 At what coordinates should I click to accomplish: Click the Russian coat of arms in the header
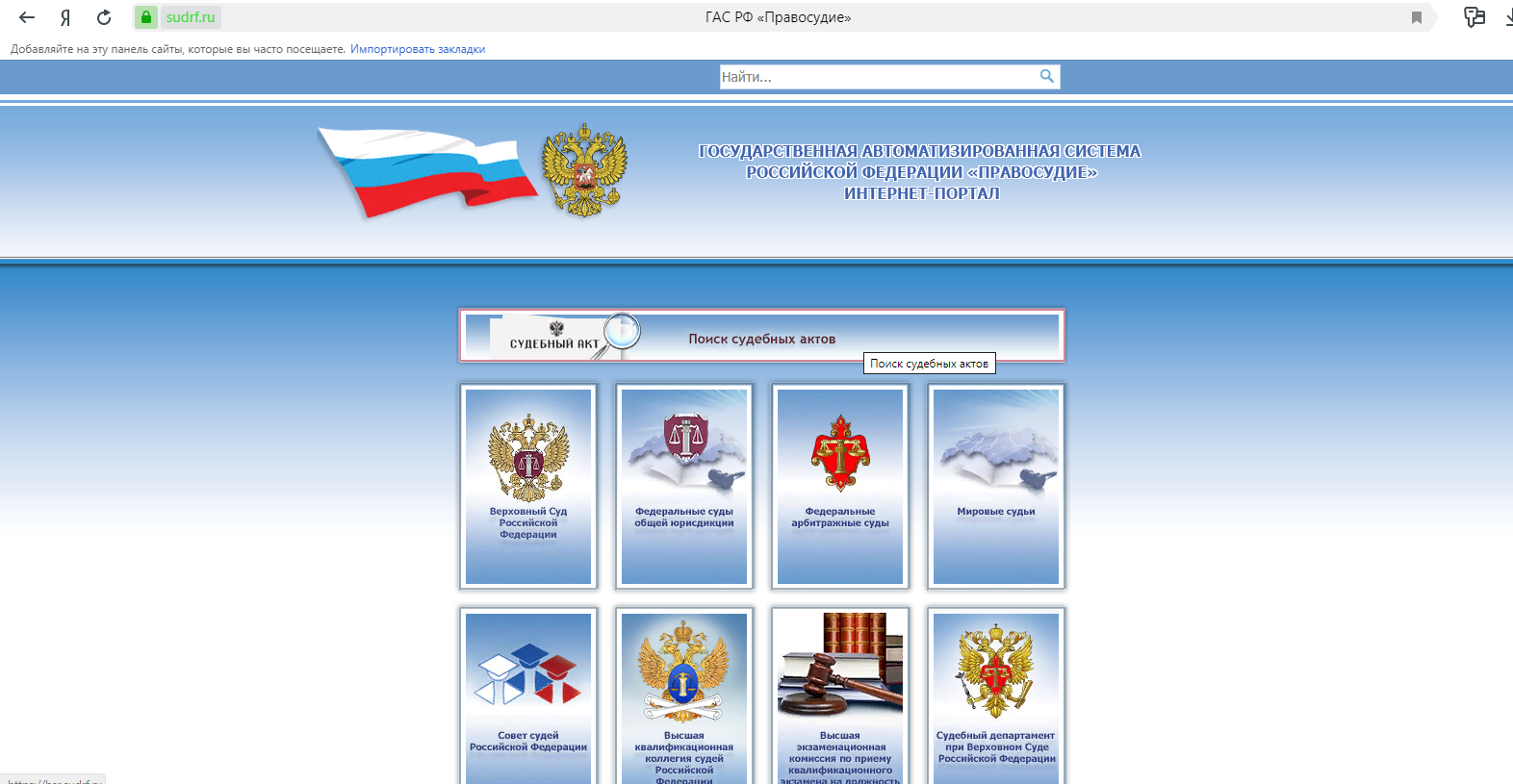(x=584, y=169)
